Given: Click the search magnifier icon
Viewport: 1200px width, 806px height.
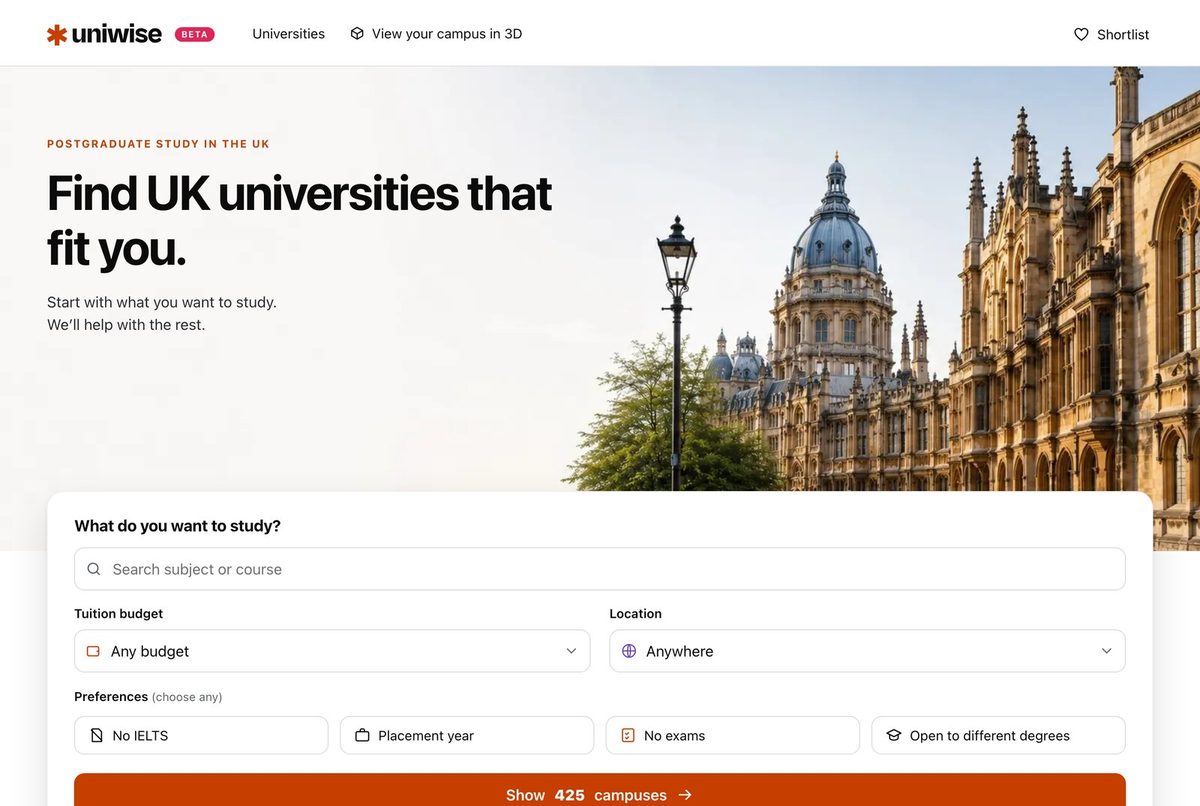Looking at the screenshot, I should (94, 569).
